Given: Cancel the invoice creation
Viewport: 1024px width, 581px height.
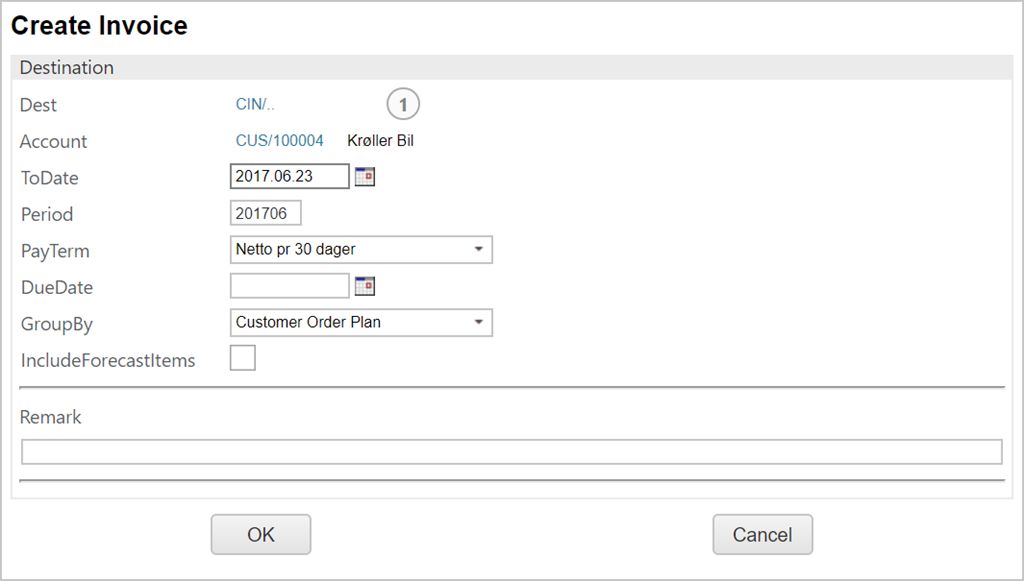Looking at the screenshot, I should click(762, 535).
